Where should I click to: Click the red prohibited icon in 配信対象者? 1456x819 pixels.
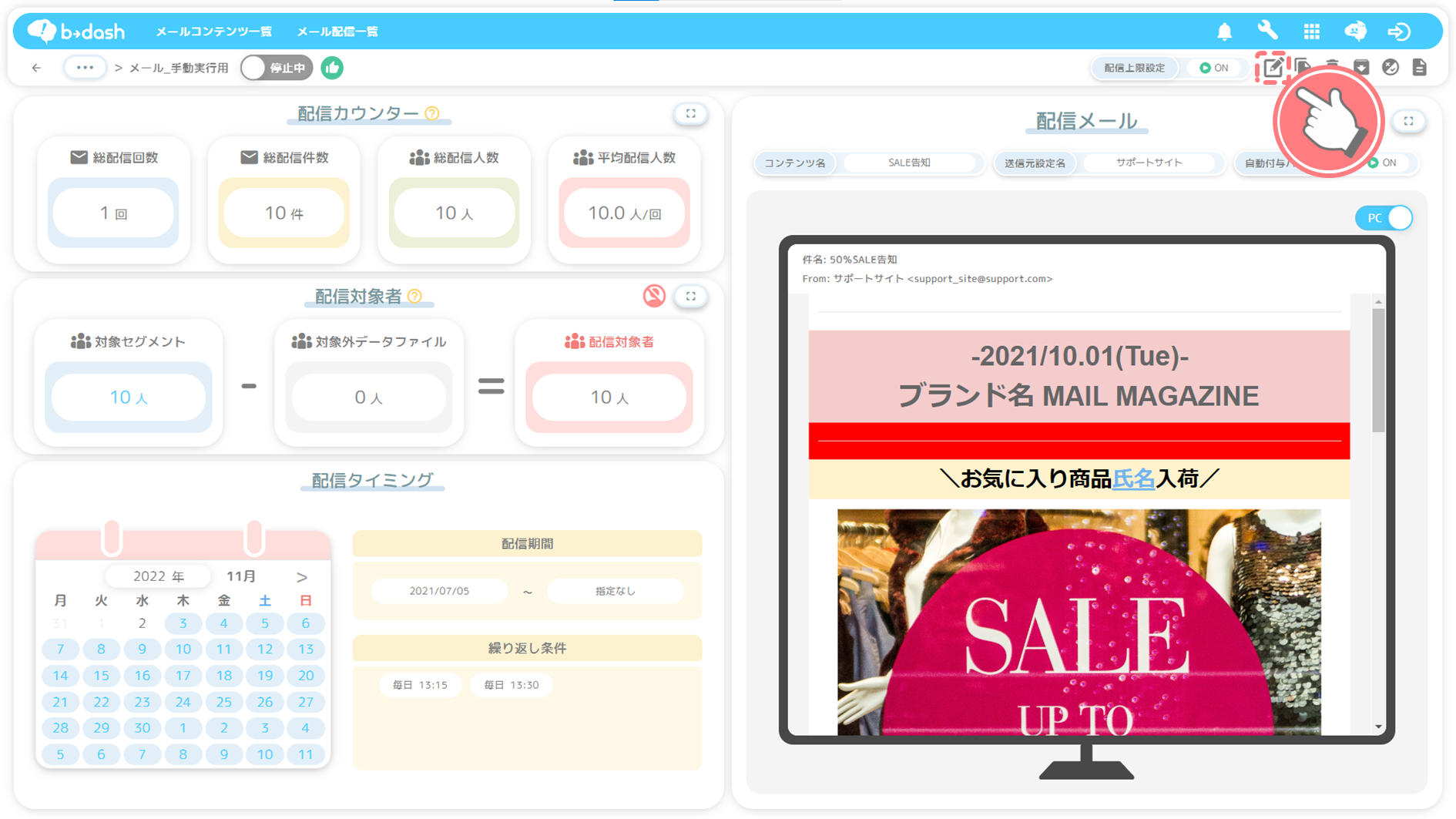[654, 296]
